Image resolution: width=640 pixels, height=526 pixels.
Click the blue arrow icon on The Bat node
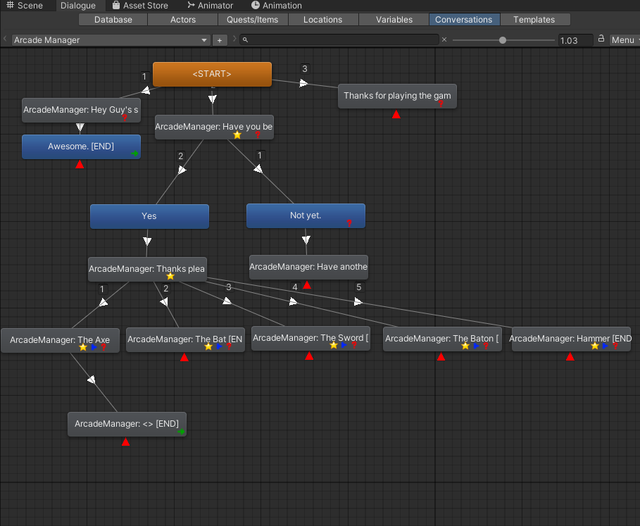pos(219,346)
